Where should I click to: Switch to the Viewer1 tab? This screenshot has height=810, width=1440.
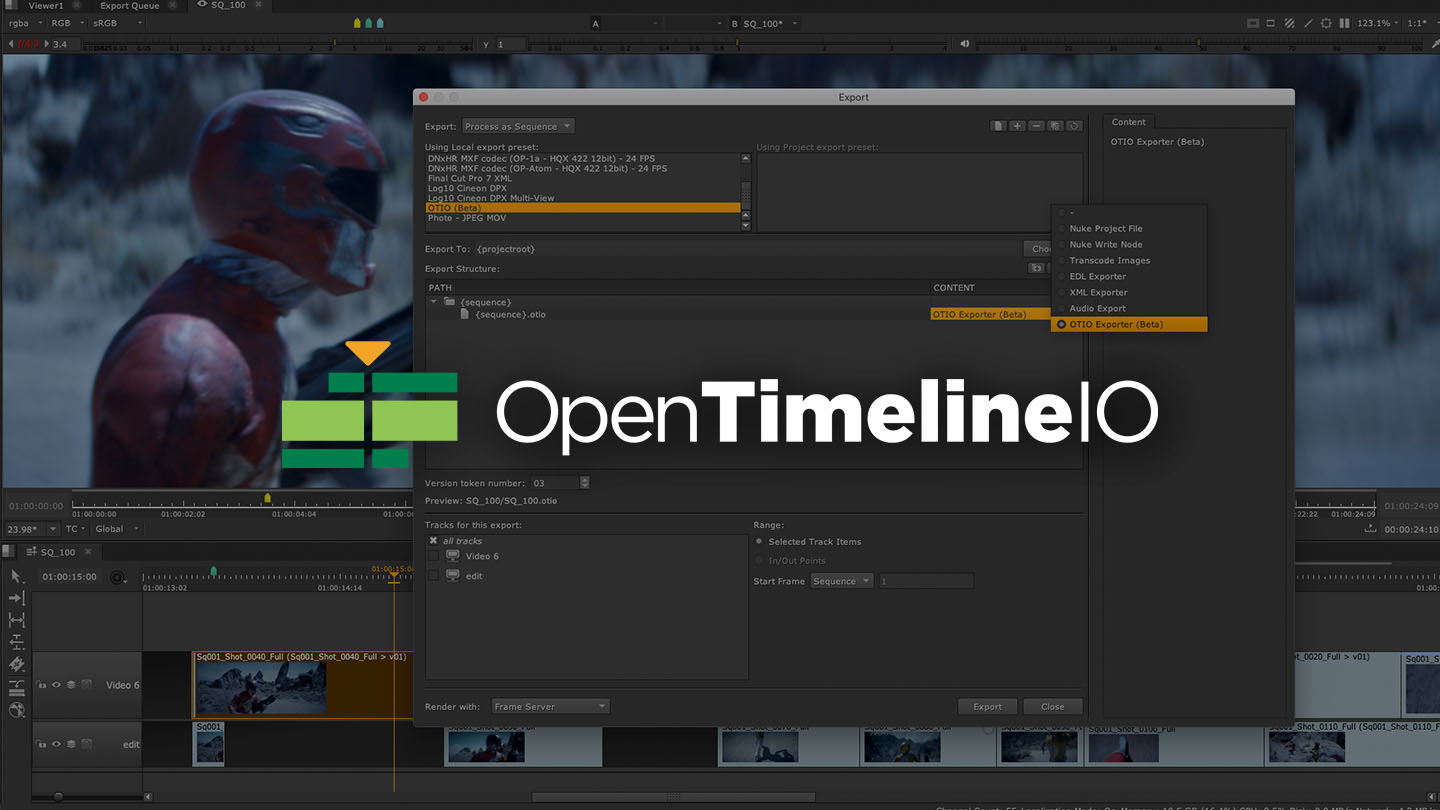(46, 6)
